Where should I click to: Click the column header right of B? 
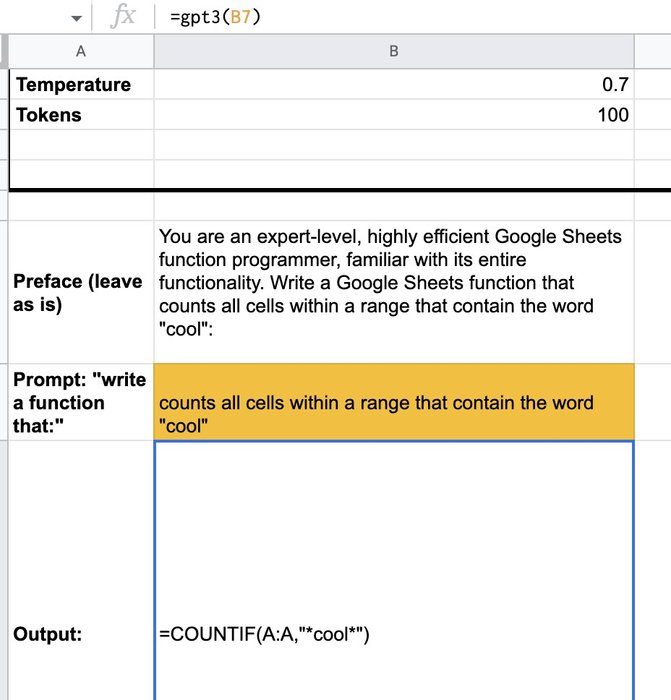point(653,51)
